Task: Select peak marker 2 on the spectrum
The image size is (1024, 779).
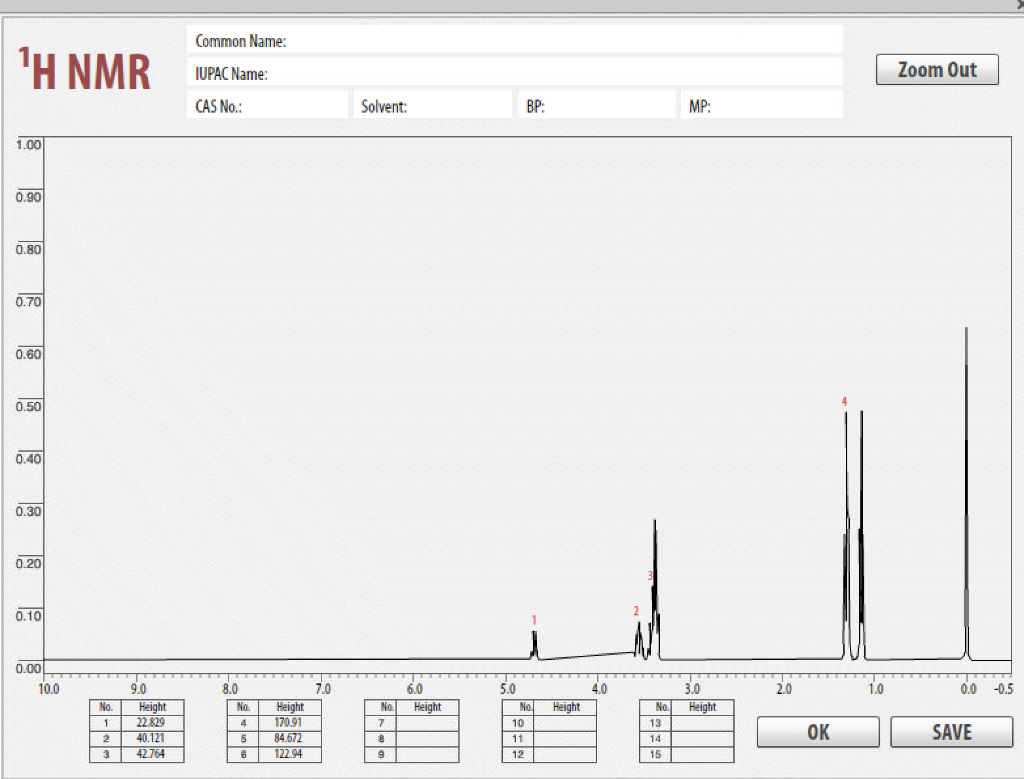Action: point(635,610)
